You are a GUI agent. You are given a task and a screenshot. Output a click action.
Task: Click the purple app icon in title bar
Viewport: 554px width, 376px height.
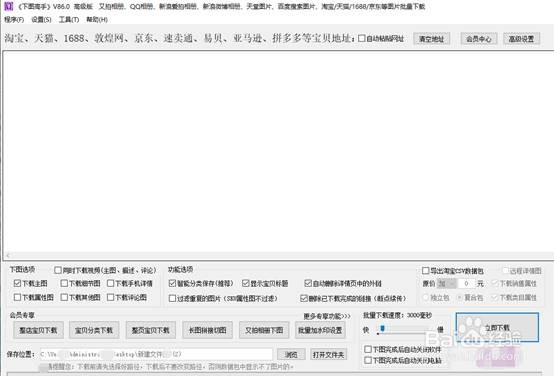pyautogui.click(x=8, y=6)
